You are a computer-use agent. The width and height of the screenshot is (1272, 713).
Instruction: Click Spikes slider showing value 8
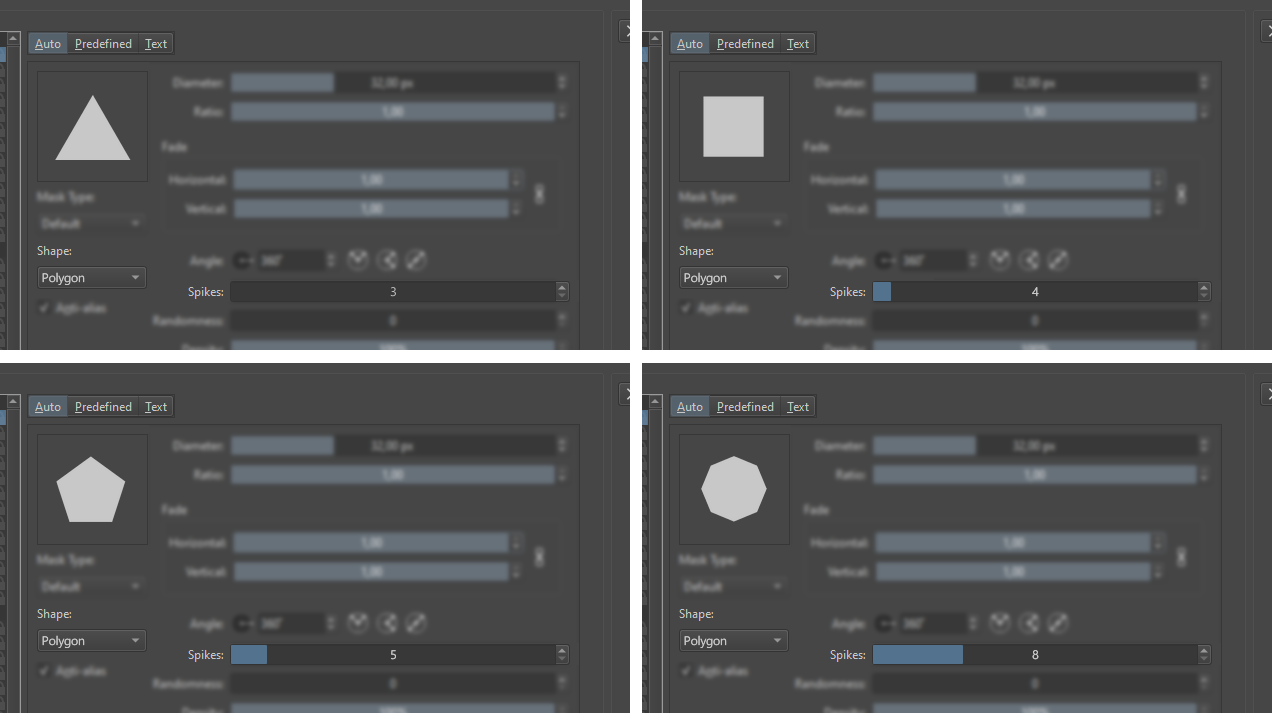(1035, 655)
